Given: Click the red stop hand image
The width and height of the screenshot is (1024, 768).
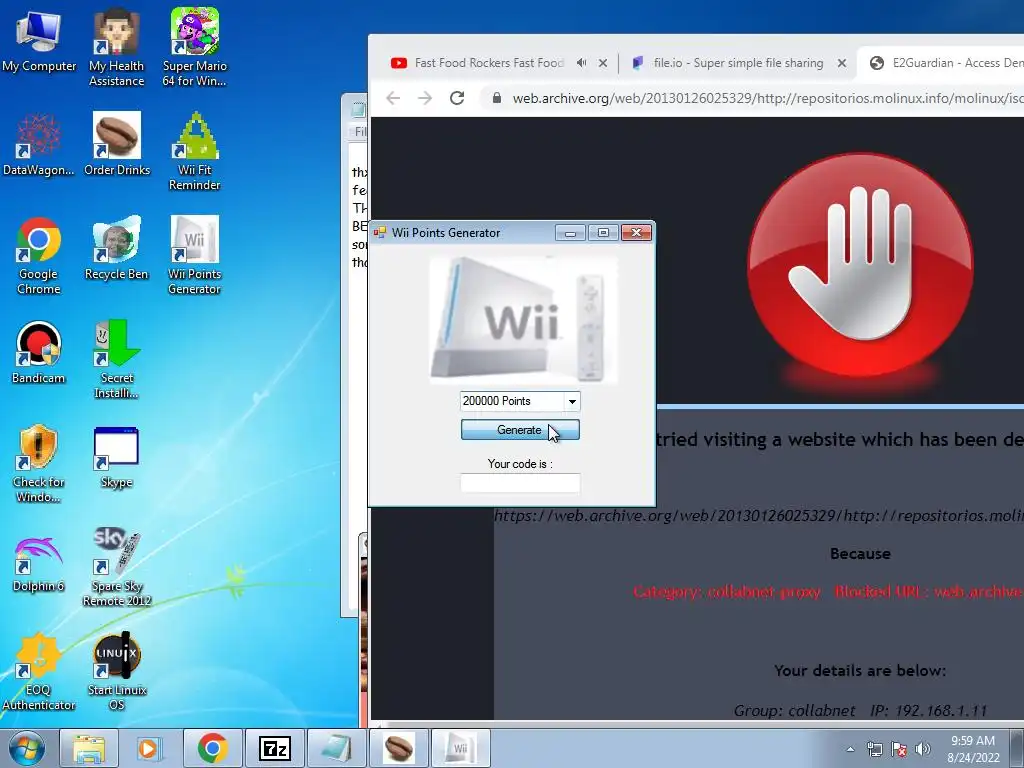Looking at the screenshot, I should [860, 265].
